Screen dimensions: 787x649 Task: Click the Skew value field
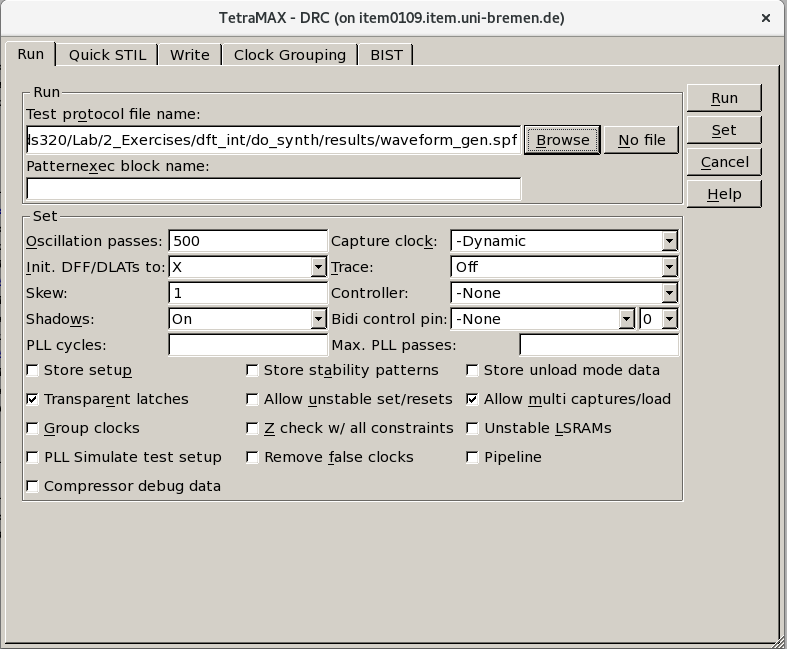(x=248, y=293)
